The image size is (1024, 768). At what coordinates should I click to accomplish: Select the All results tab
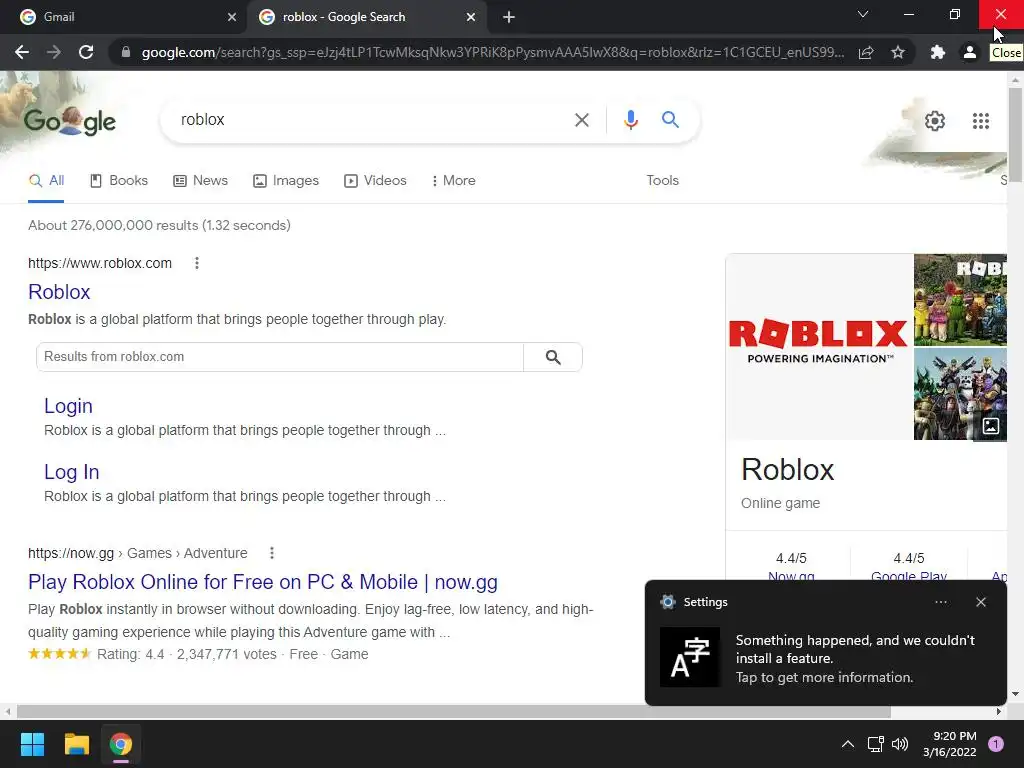pyautogui.click(x=46, y=181)
